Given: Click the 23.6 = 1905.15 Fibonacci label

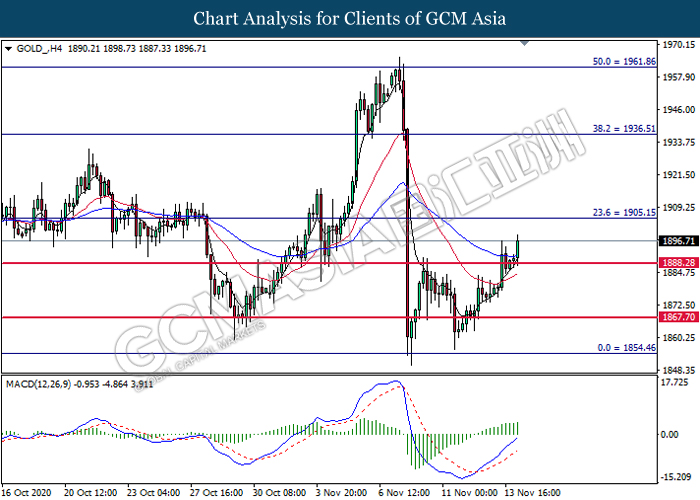Looking at the screenshot, I should point(624,212).
